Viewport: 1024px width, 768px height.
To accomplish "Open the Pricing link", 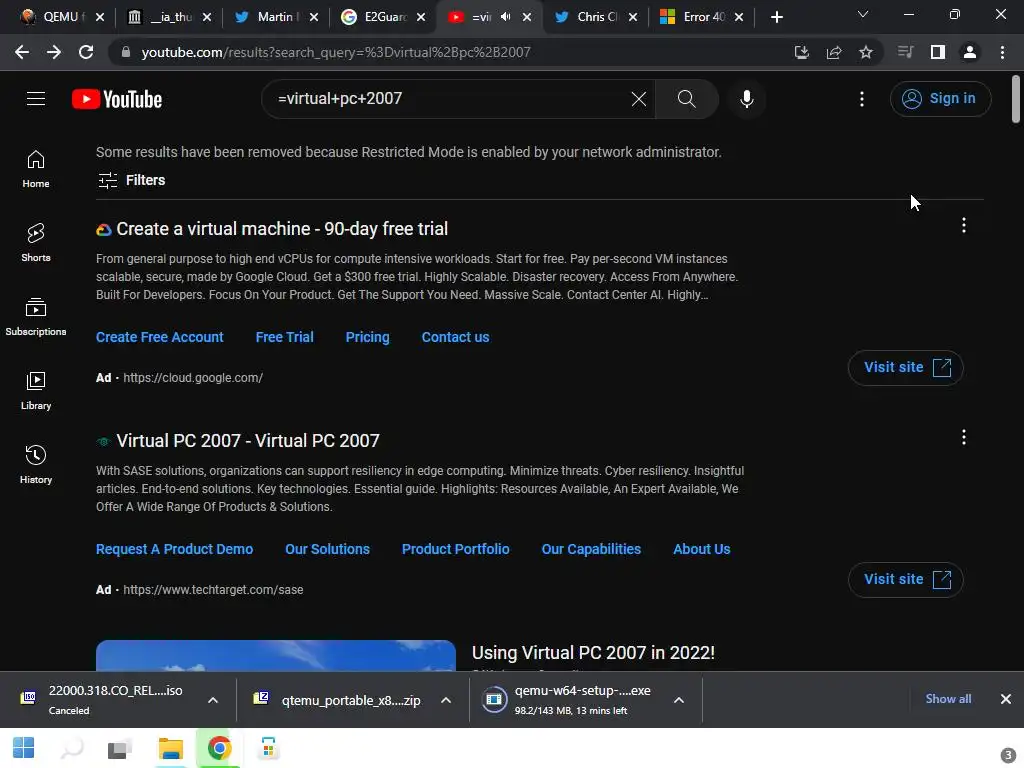I will [x=367, y=337].
